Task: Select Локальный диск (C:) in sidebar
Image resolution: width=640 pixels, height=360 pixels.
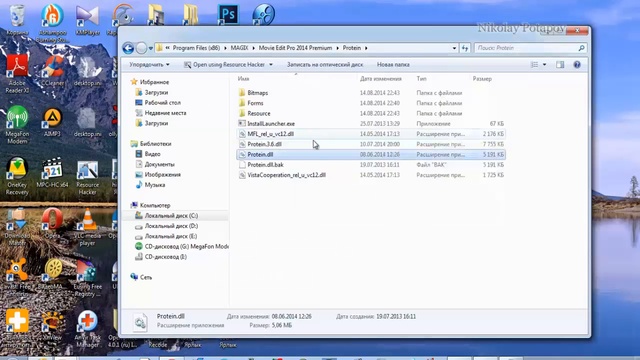Action: click(171, 216)
